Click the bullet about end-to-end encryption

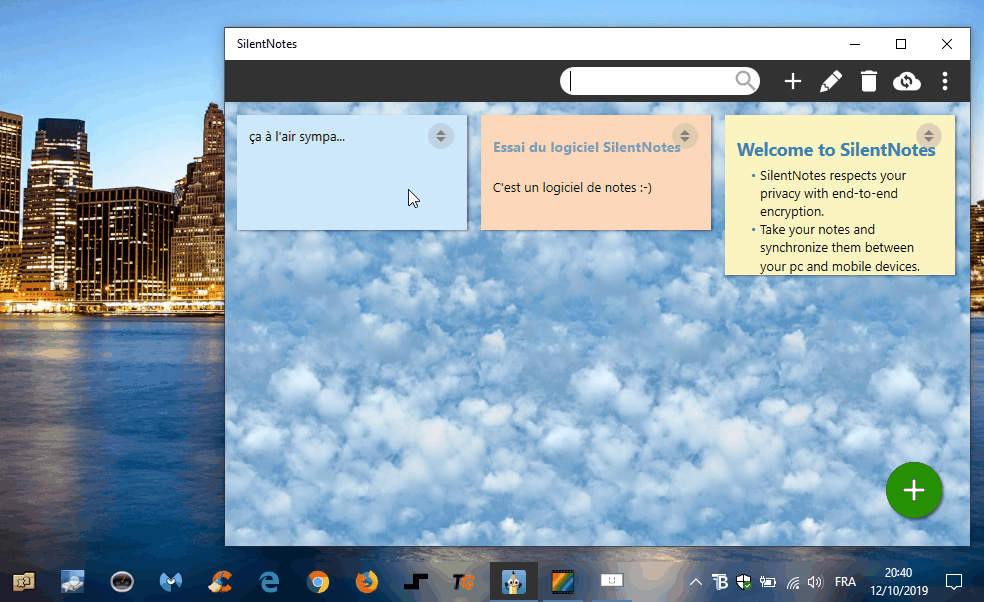click(833, 193)
